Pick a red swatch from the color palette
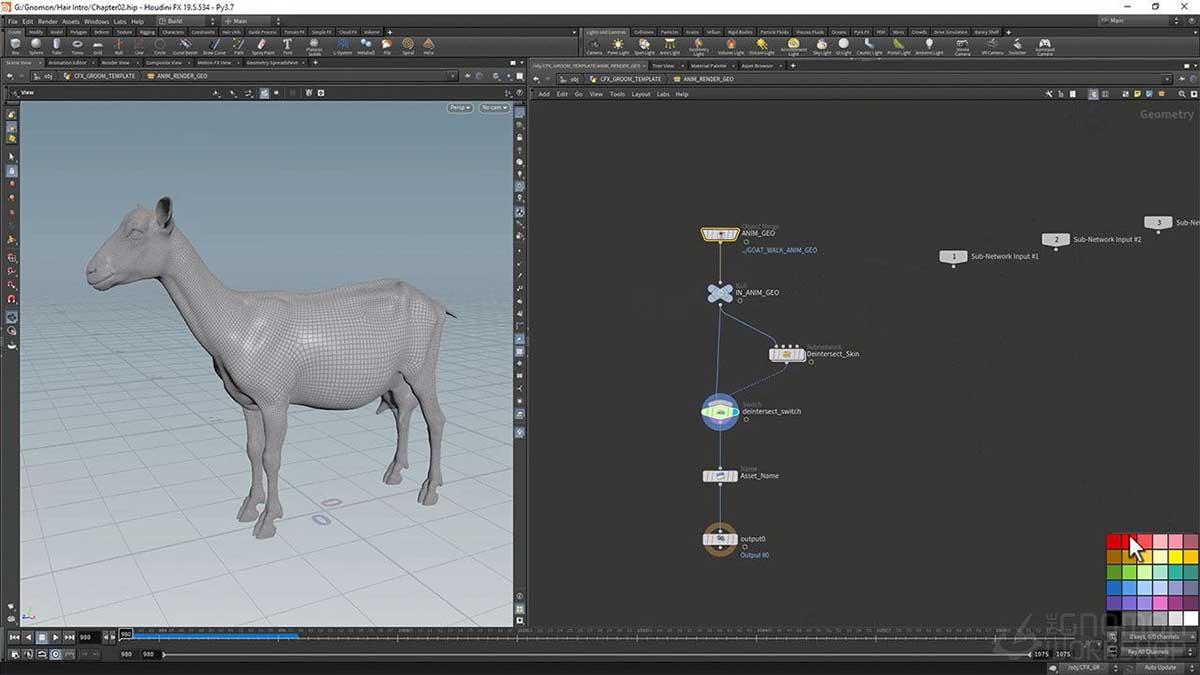This screenshot has height=675, width=1200. click(1114, 540)
